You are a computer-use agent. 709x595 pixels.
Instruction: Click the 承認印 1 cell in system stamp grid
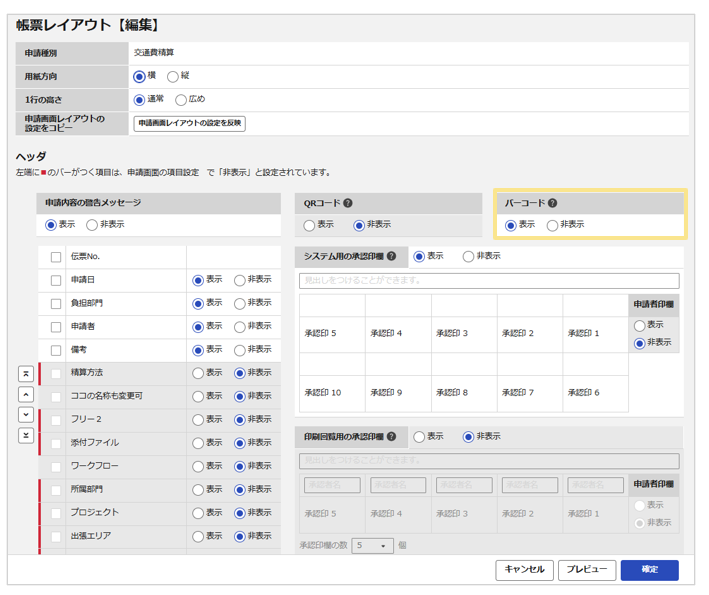[596, 333]
